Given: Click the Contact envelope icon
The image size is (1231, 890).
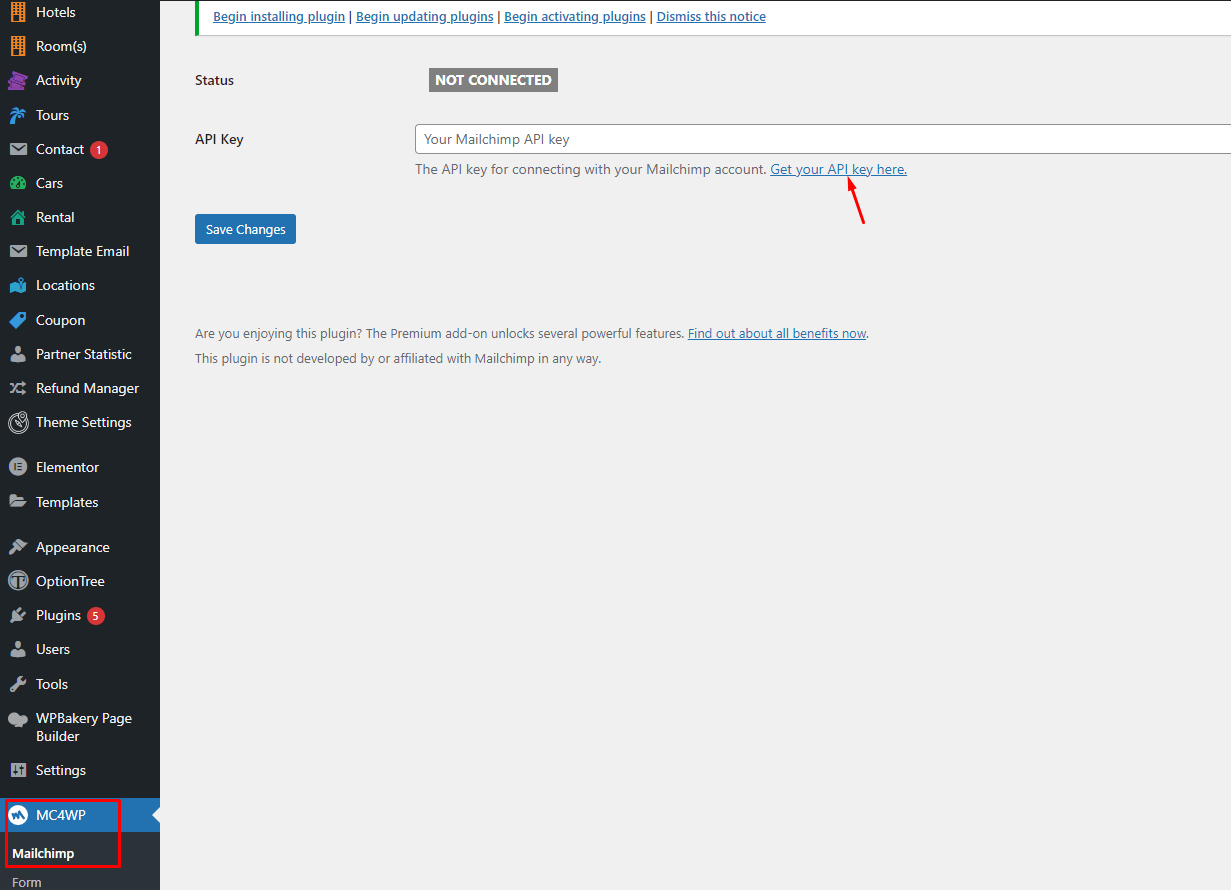Looking at the screenshot, I should click(18, 149).
